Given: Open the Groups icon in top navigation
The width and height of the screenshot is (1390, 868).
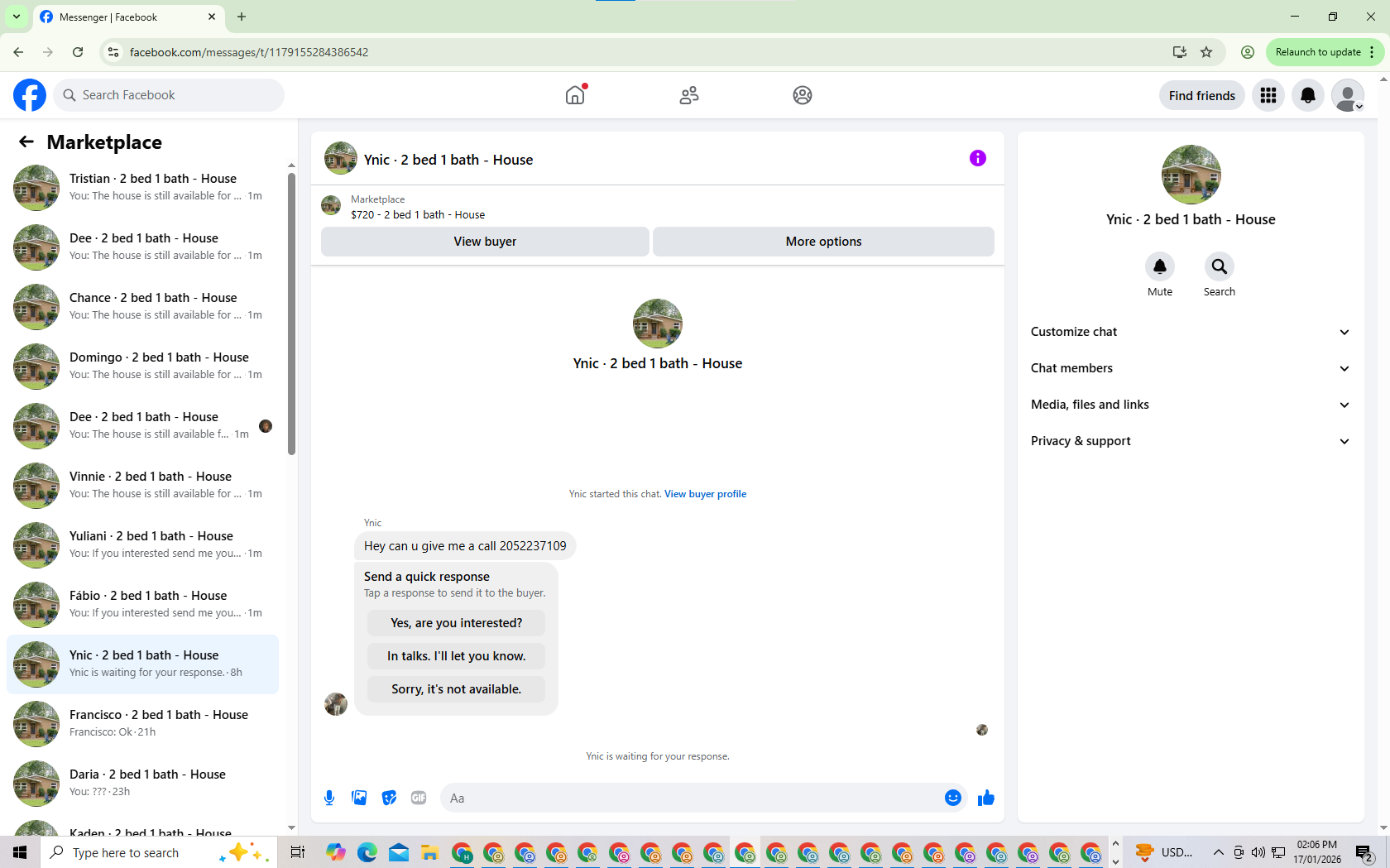Looking at the screenshot, I should point(803,95).
